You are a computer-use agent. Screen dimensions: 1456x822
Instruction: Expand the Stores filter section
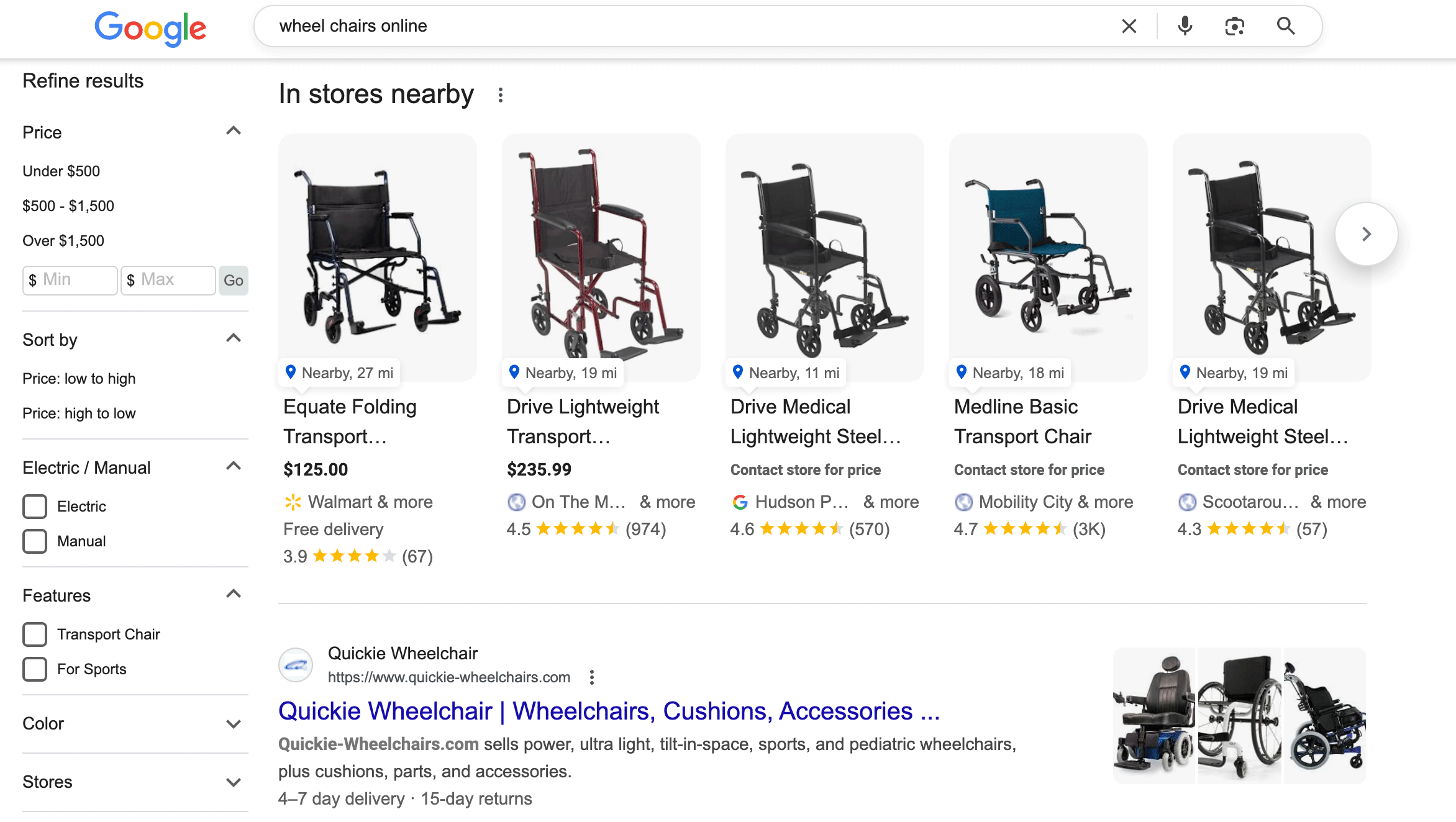click(x=234, y=782)
